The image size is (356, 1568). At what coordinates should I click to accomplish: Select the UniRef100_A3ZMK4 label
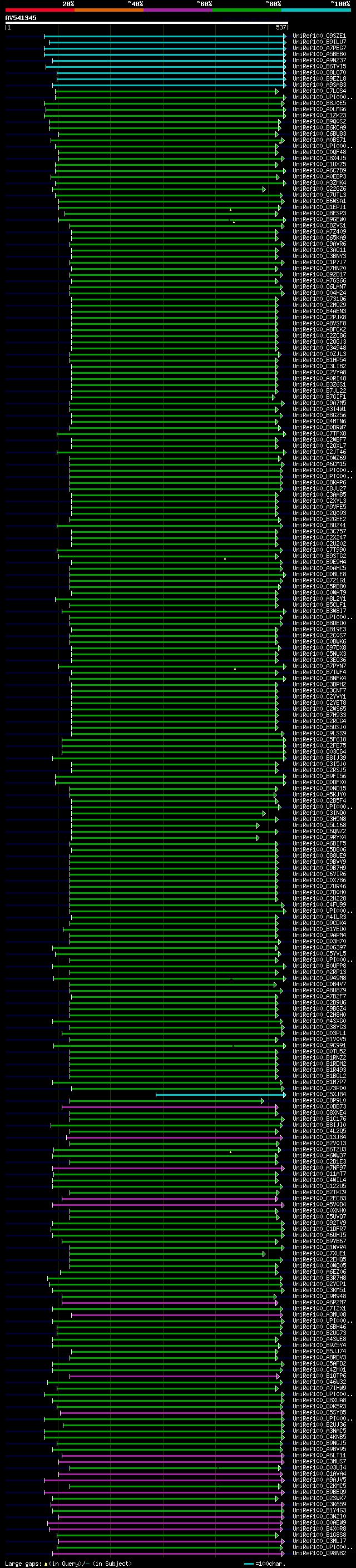coord(319,182)
